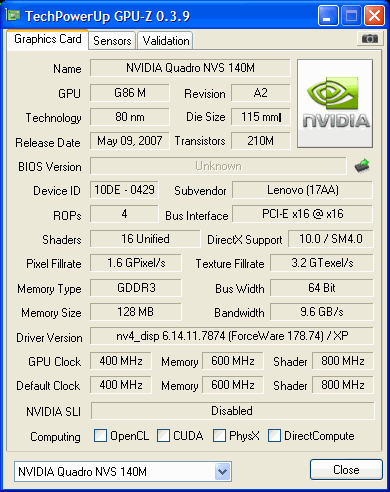Click the BIOS Version Unknown field
The width and height of the screenshot is (390, 492).
[x=218, y=166]
